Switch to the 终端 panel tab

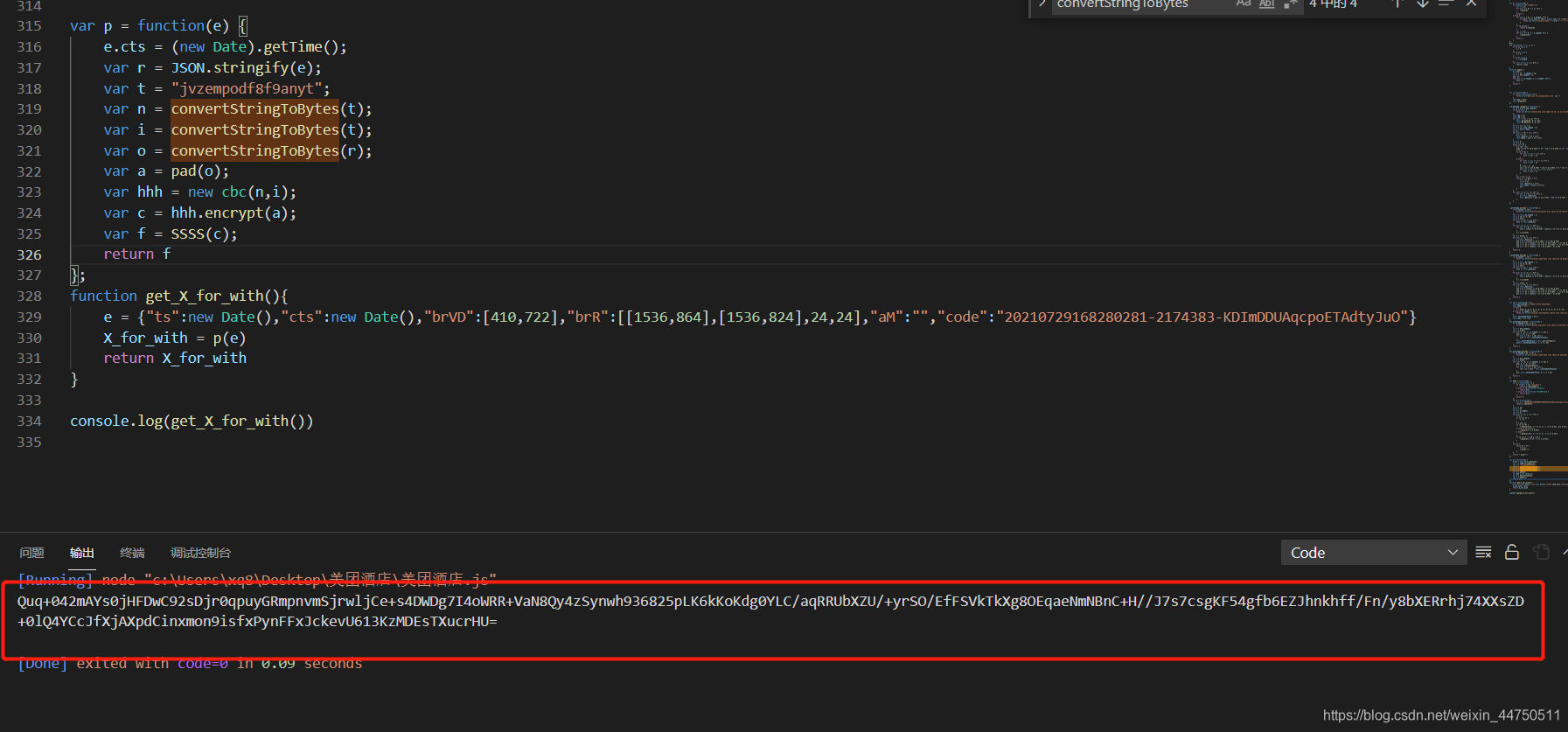132,553
